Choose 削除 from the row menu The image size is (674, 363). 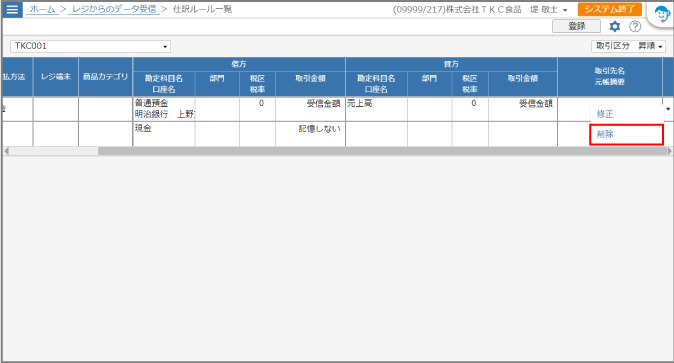pyautogui.click(x=627, y=134)
